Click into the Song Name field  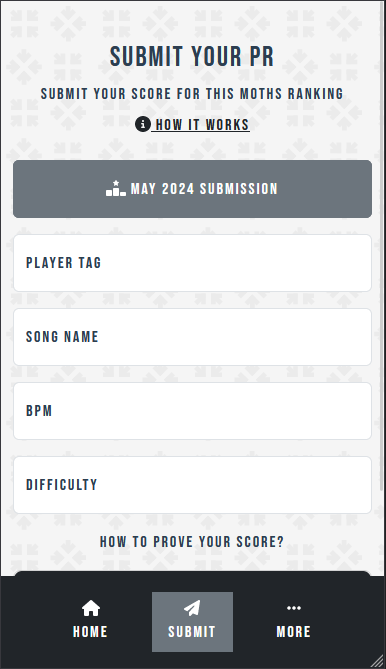pos(192,337)
